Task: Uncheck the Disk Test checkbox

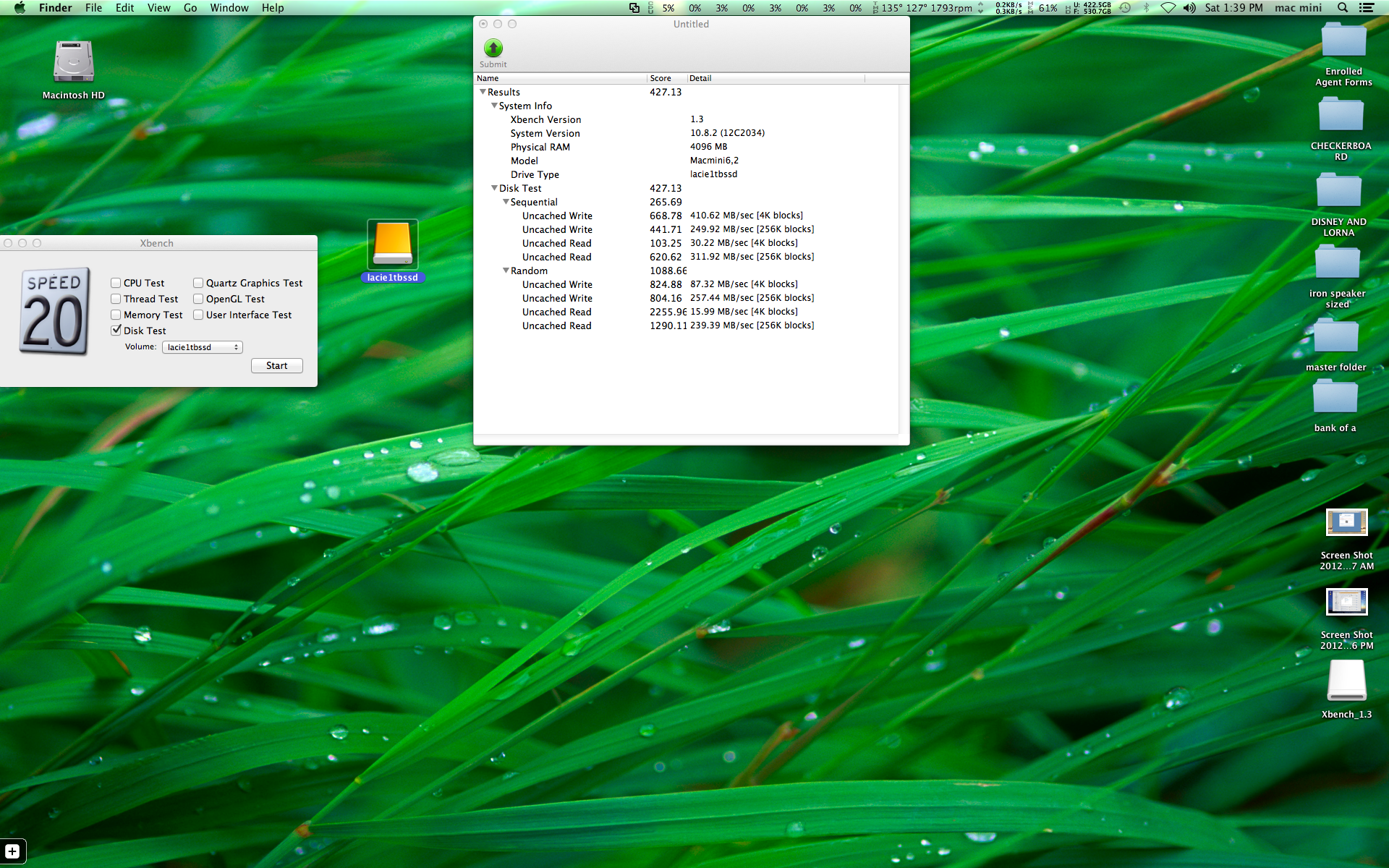Action: pos(116,331)
